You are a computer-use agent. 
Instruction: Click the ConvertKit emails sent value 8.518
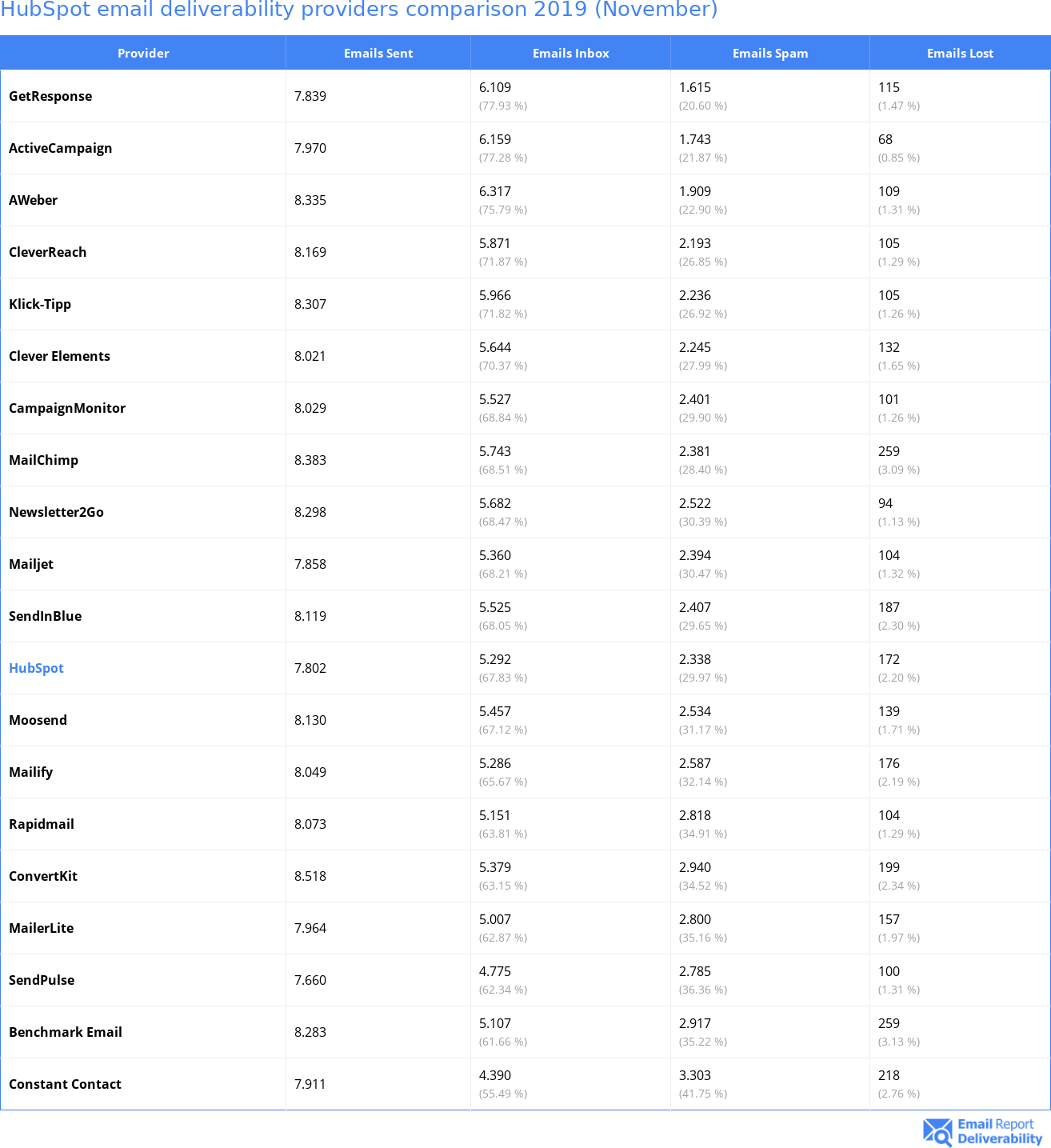(x=310, y=876)
